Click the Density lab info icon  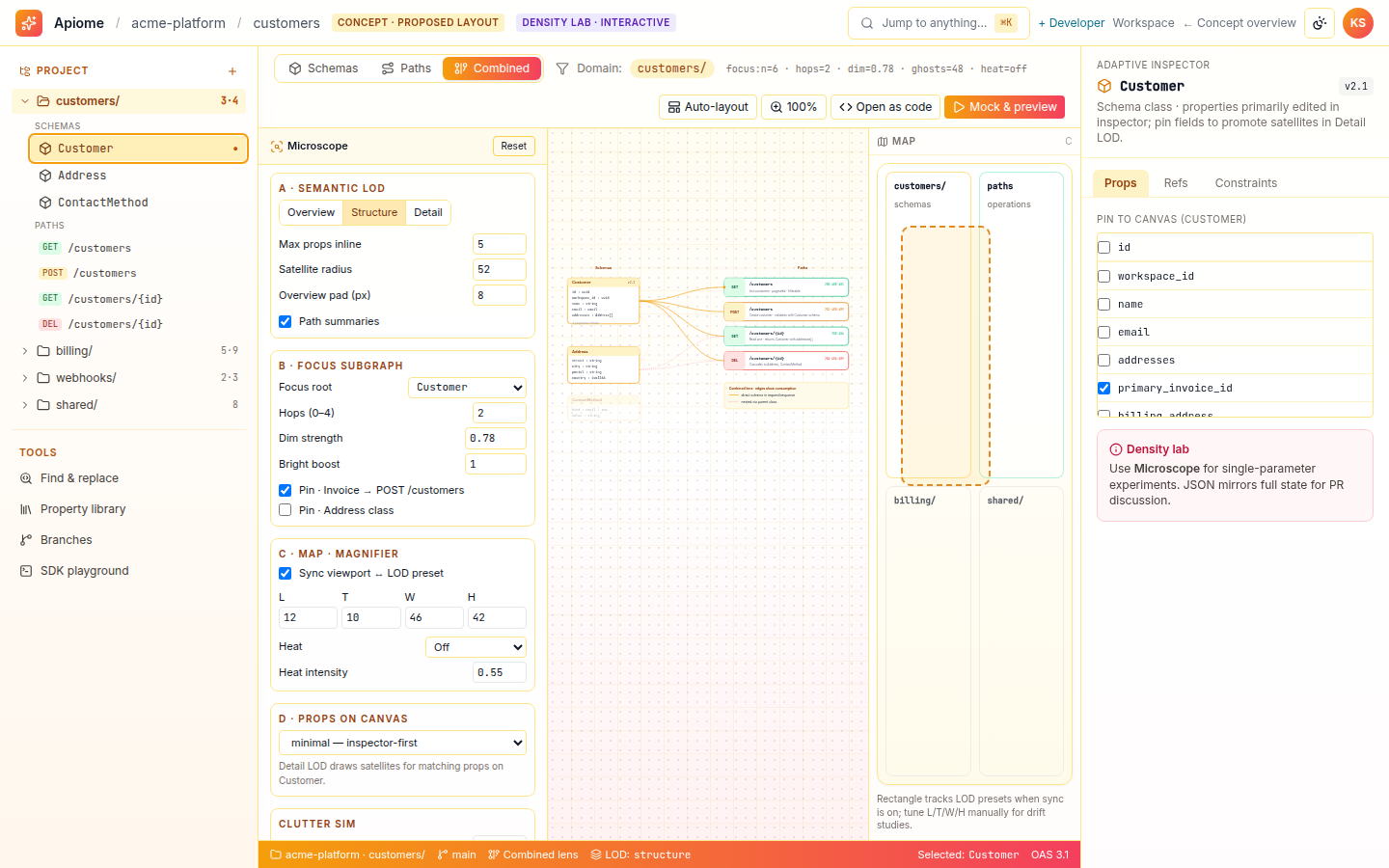tap(1116, 449)
